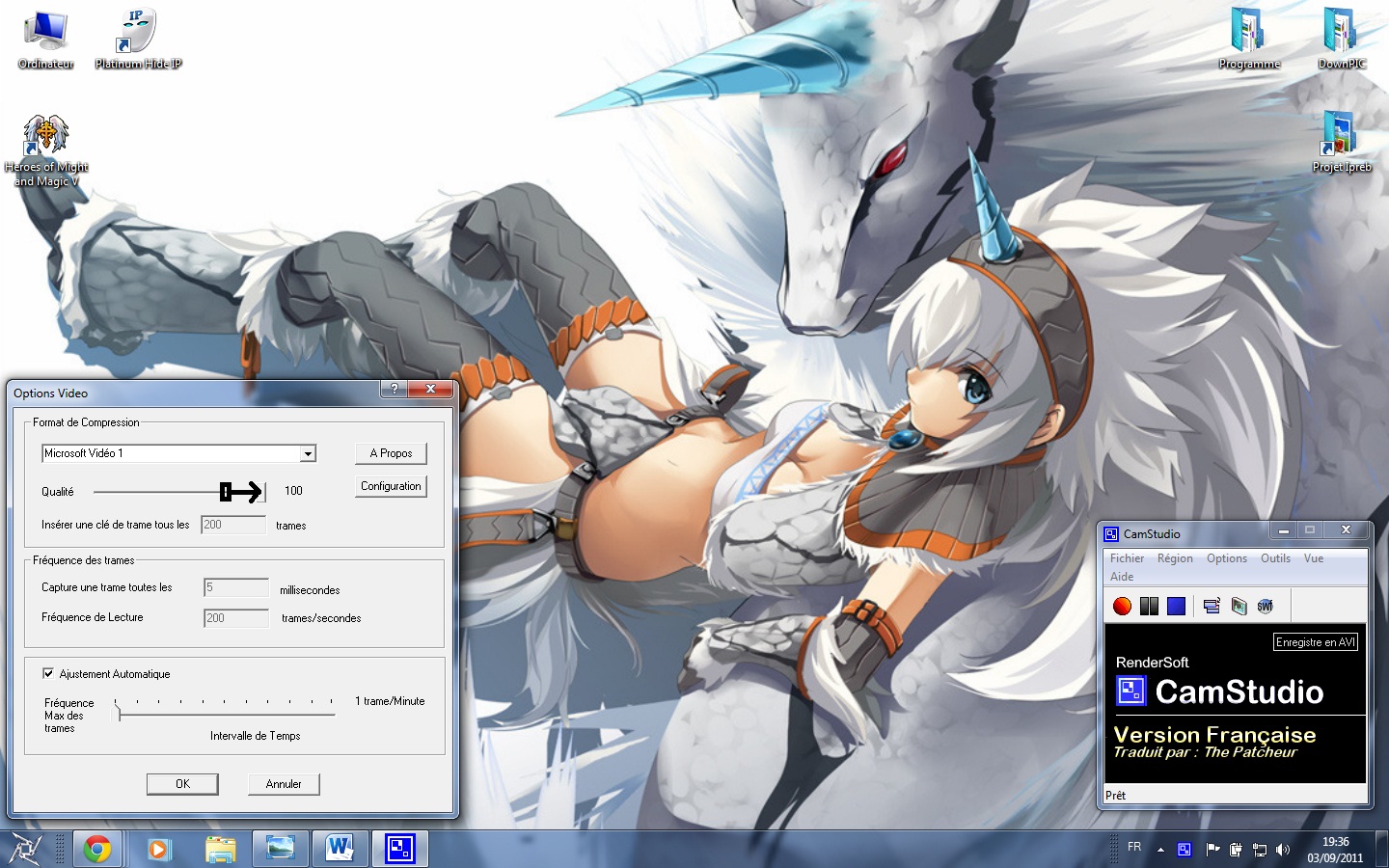The height and width of the screenshot is (868, 1389).
Task: Open the Vue menu in CamStudio
Action: (x=1314, y=558)
